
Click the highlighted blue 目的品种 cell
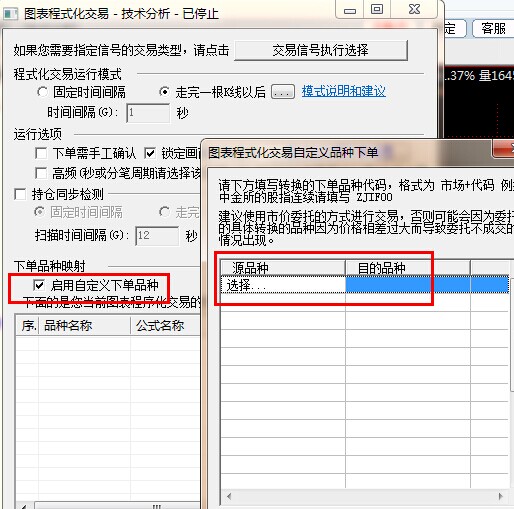pos(408,285)
